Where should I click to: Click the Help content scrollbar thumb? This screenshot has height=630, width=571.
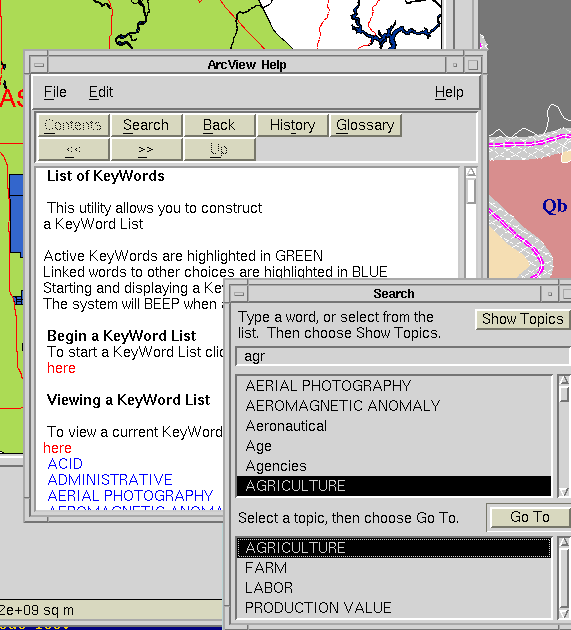pos(471,191)
